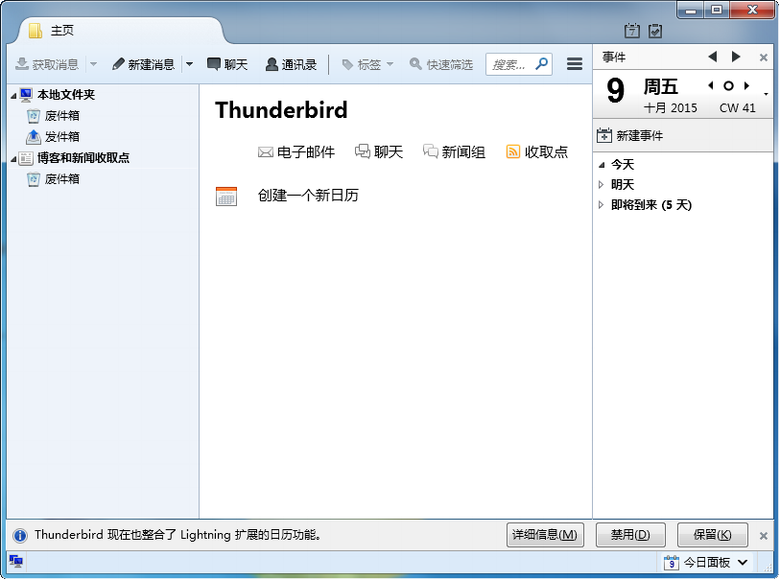The image size is (780, 580).
Task: Open the 获取消息 dropdown arrow
Action: click(x=93, y=64)
